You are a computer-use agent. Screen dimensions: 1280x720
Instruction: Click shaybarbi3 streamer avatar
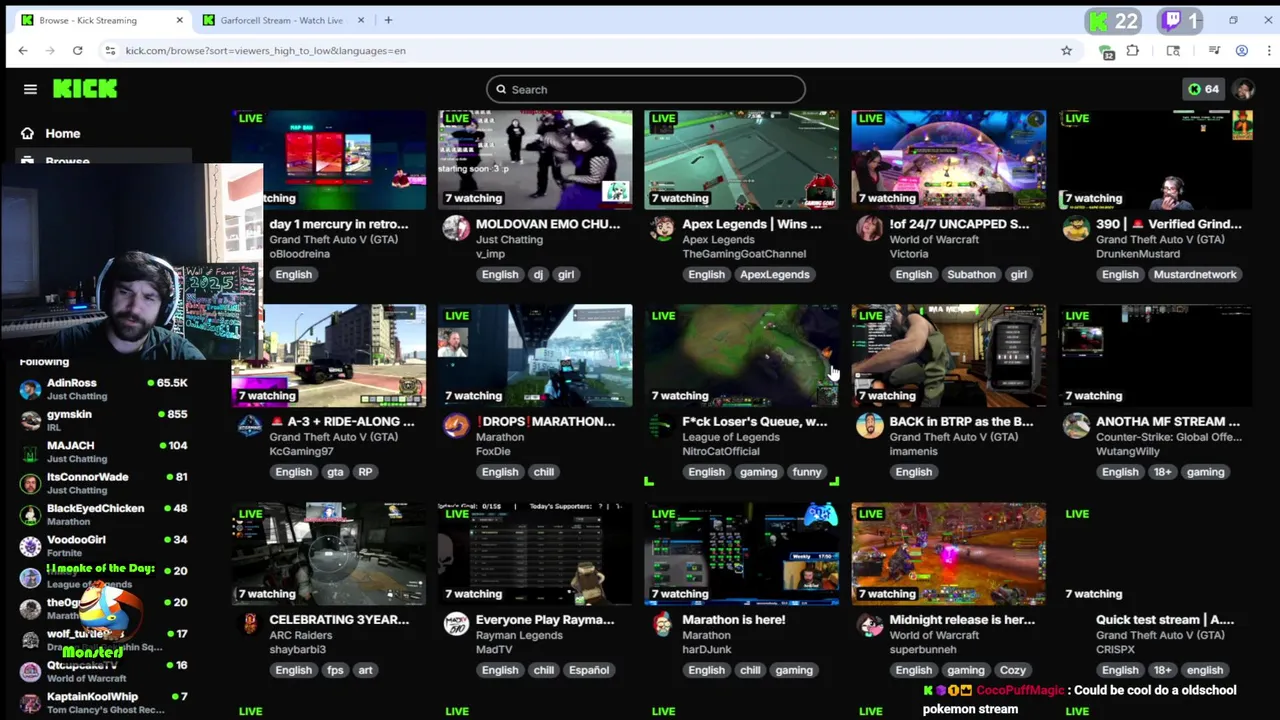(x=249, y=623)
